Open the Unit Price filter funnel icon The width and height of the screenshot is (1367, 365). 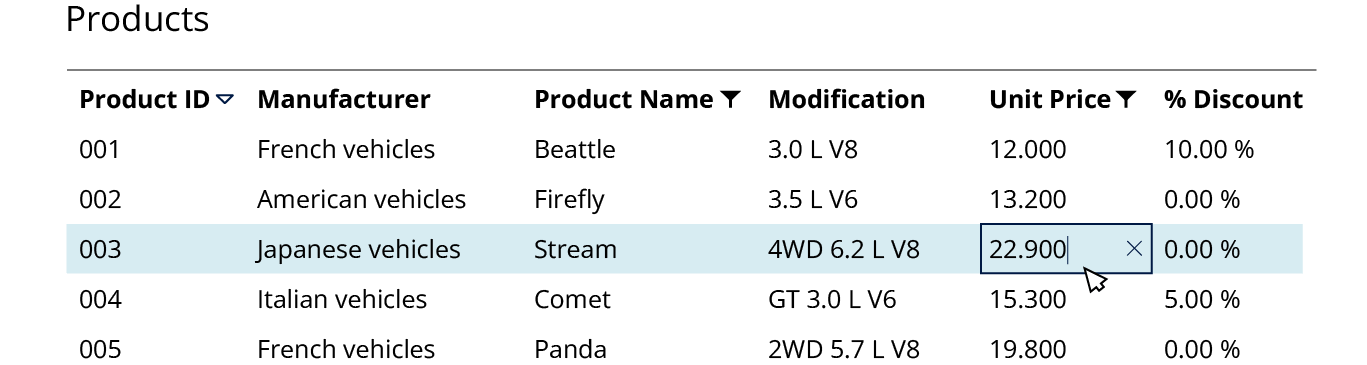[x=1126, y=99]
